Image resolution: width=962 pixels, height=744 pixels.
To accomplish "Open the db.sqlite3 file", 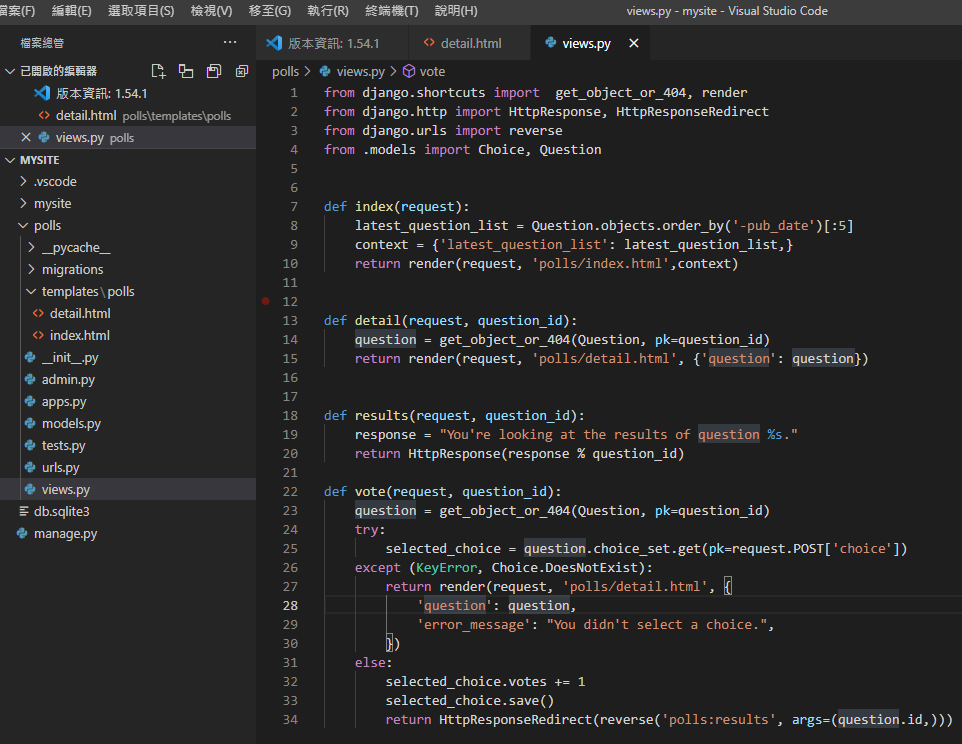I will pos(61,512).
